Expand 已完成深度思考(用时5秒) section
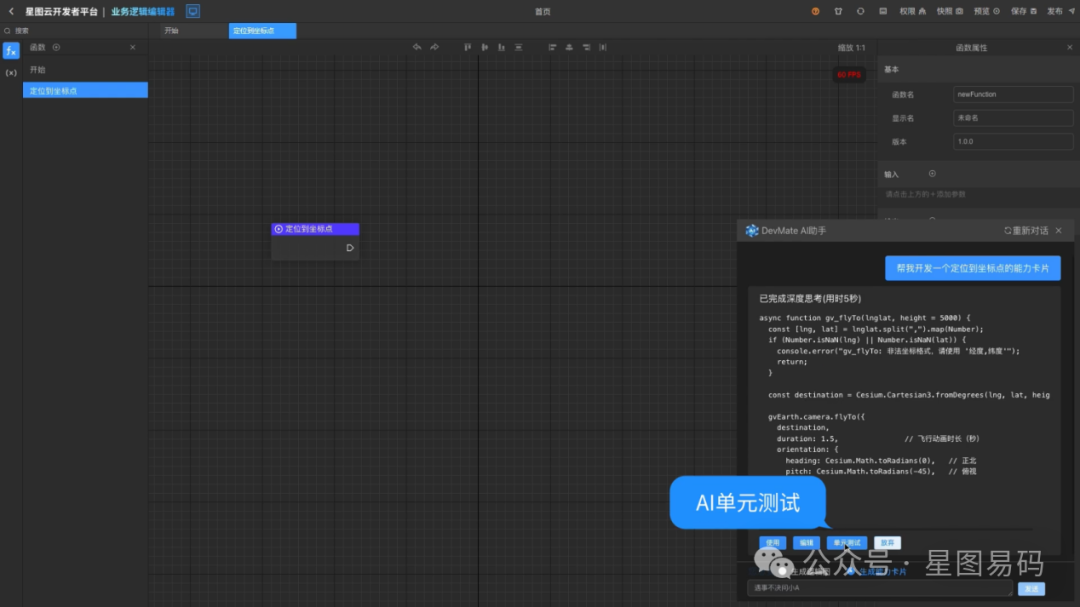1080x607 pixels. point(810,298)
